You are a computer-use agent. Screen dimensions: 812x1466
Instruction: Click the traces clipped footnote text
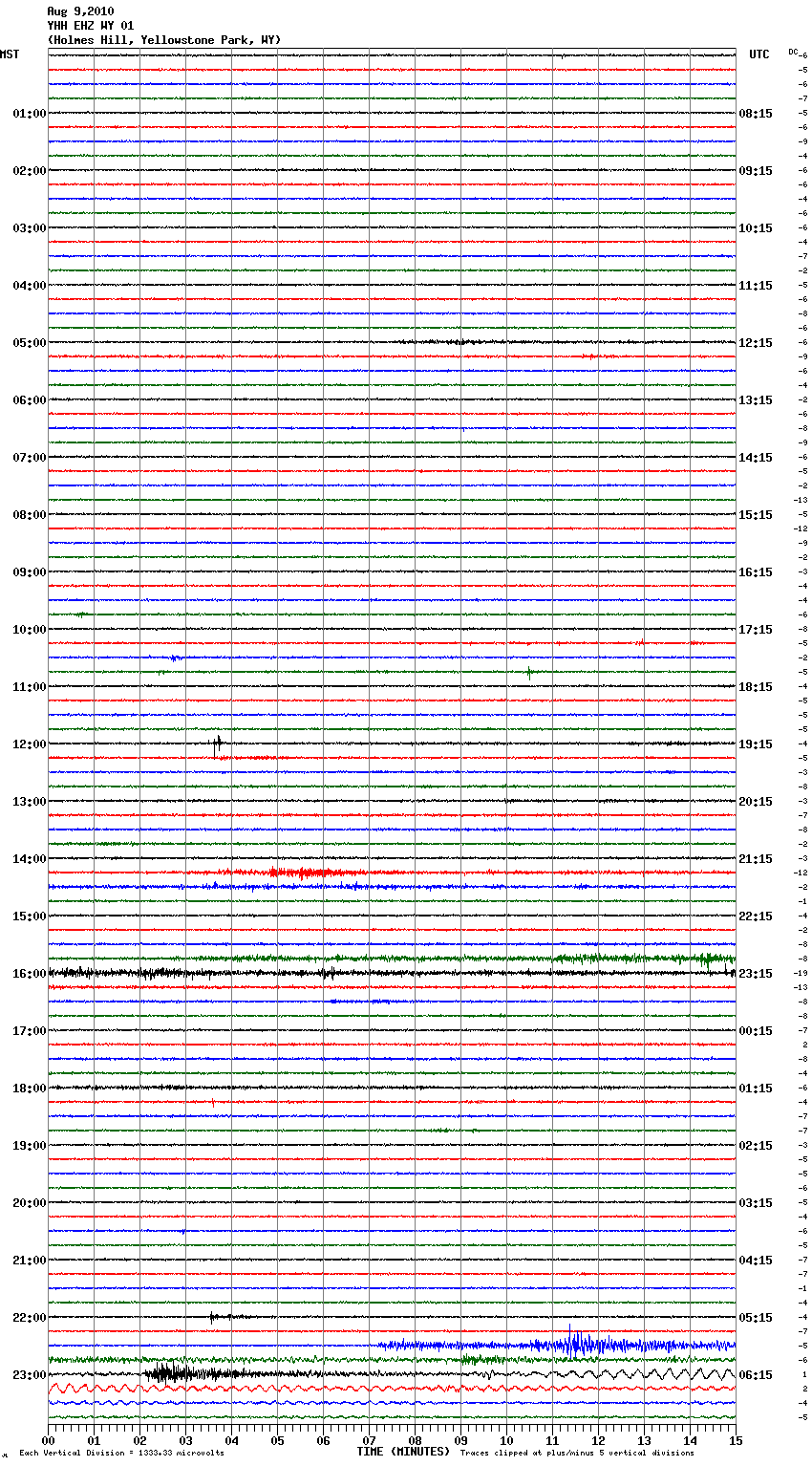coord(577,1454)
